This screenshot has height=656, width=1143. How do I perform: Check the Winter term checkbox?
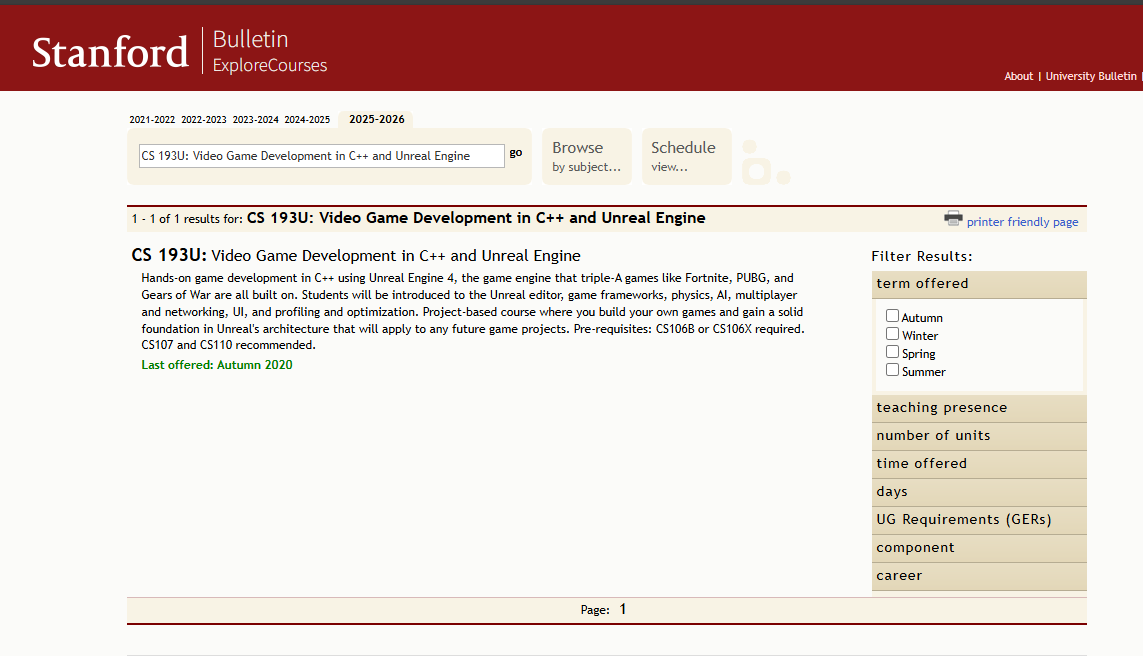892,334
